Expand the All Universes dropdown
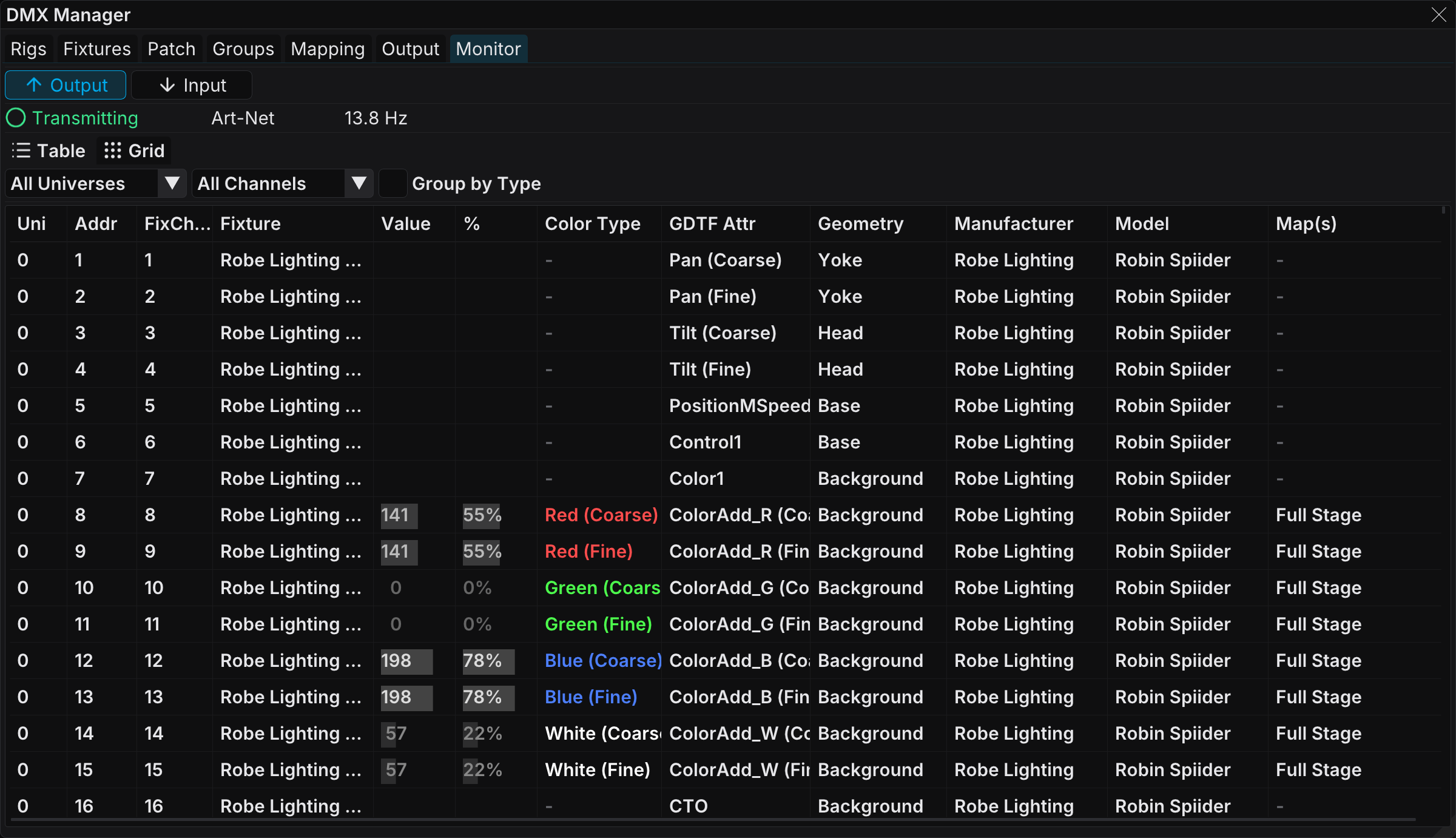 pos(96,183)
